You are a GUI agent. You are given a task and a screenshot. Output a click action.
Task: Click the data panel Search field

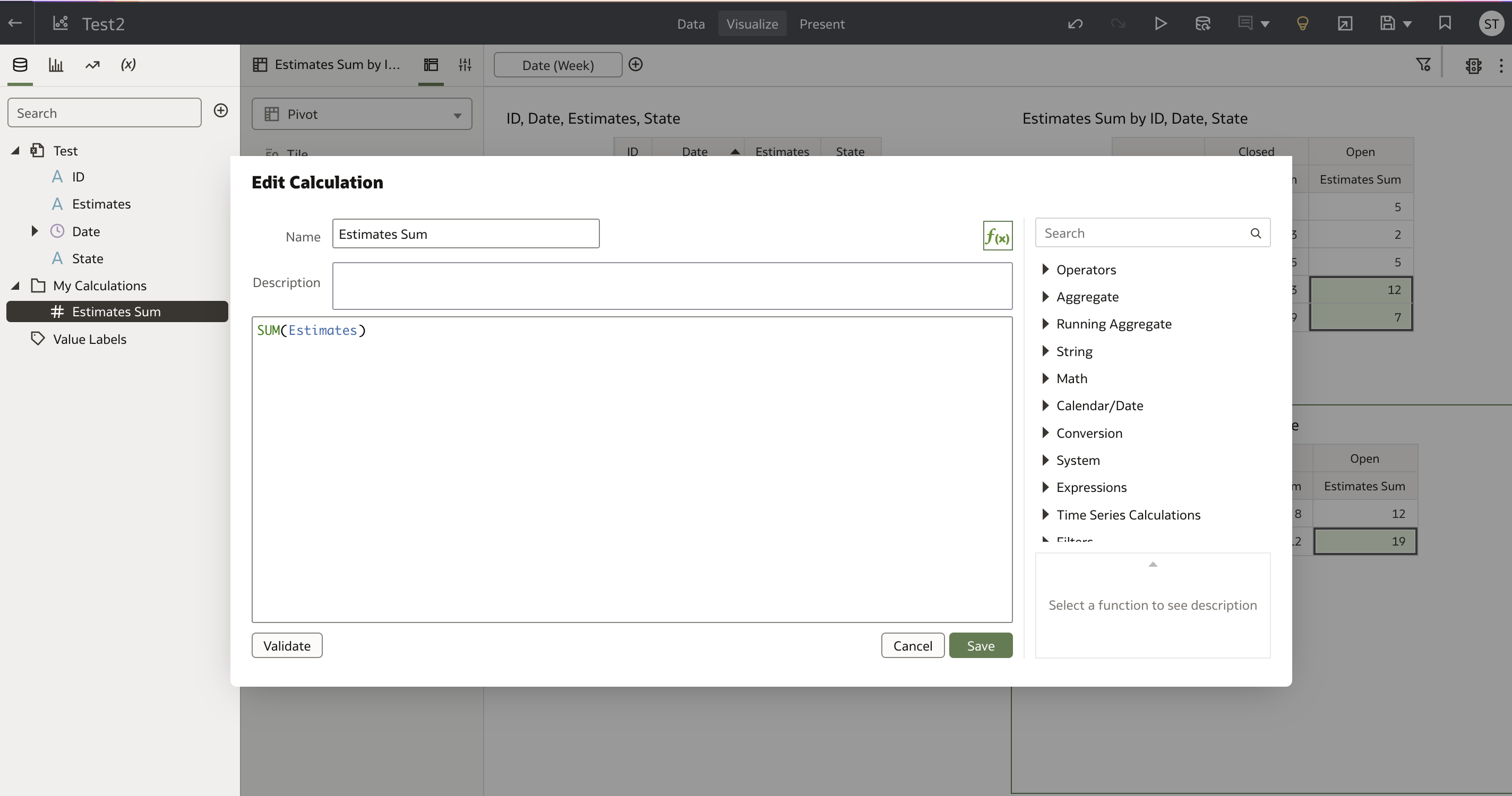[x=105, y=113]
